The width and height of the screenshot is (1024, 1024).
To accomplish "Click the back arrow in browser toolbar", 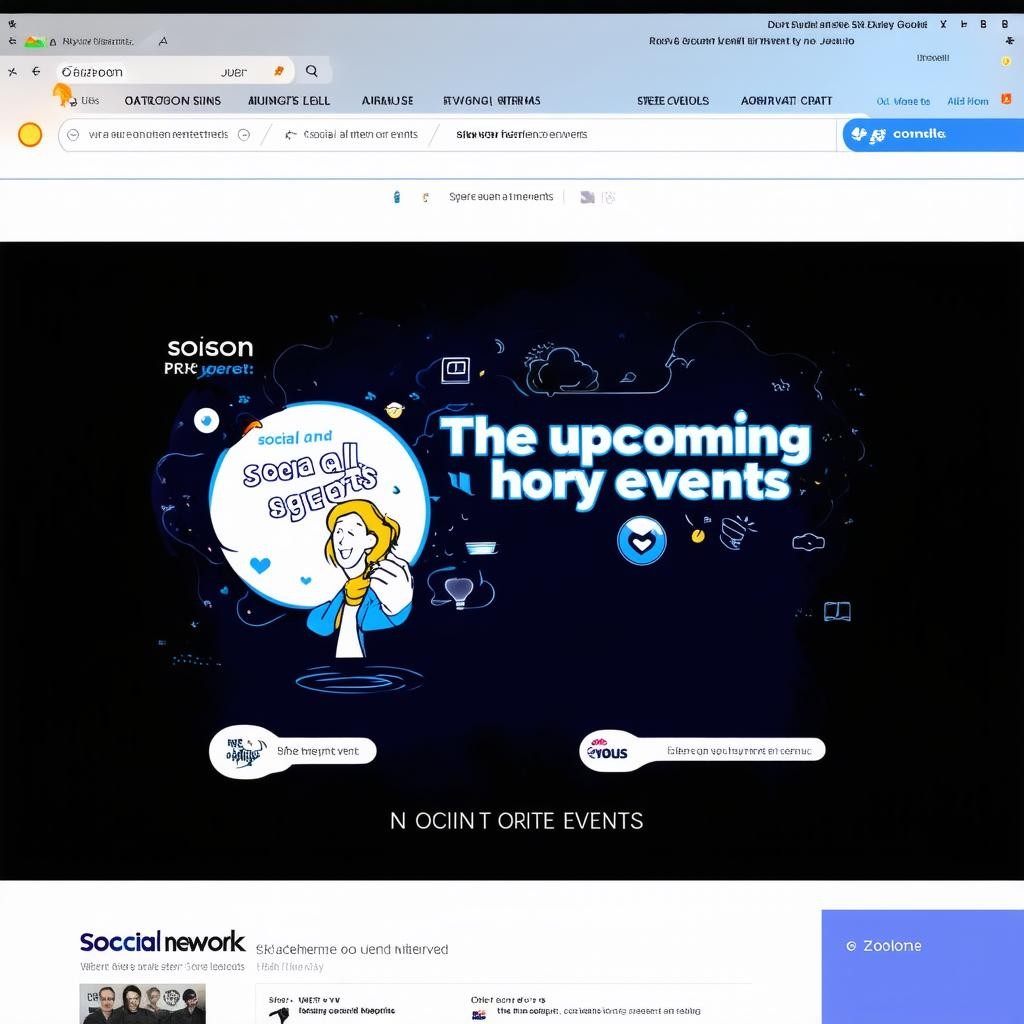I will tap(36, 71).
